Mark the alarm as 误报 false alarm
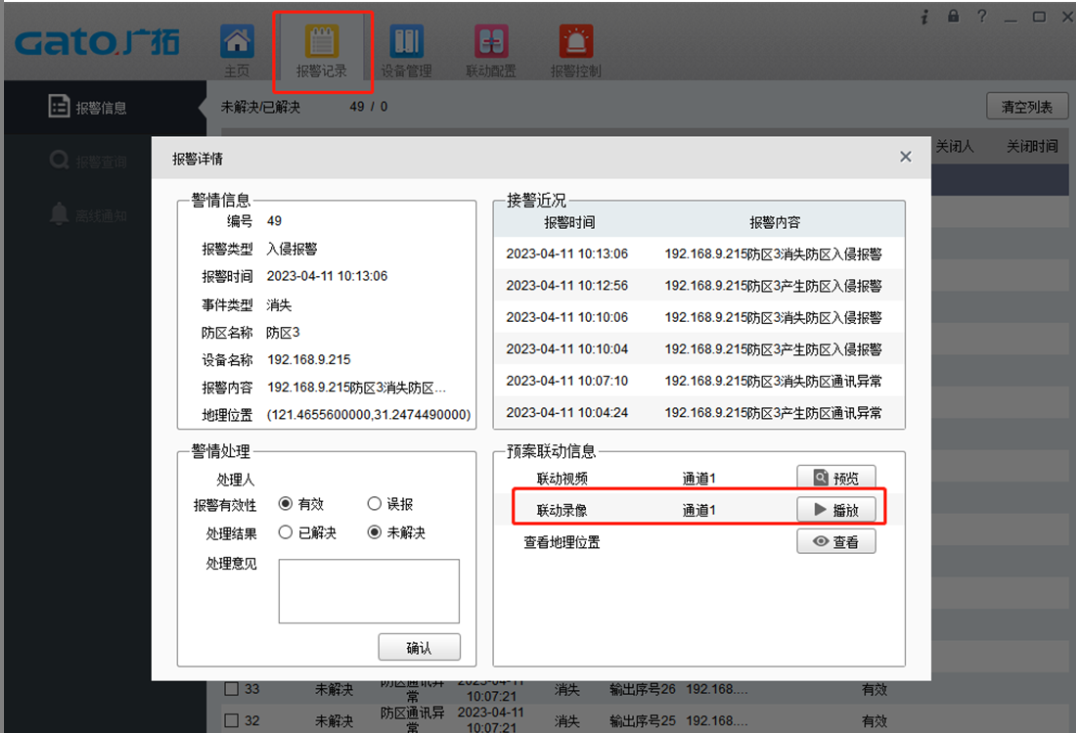 [375, 503]
